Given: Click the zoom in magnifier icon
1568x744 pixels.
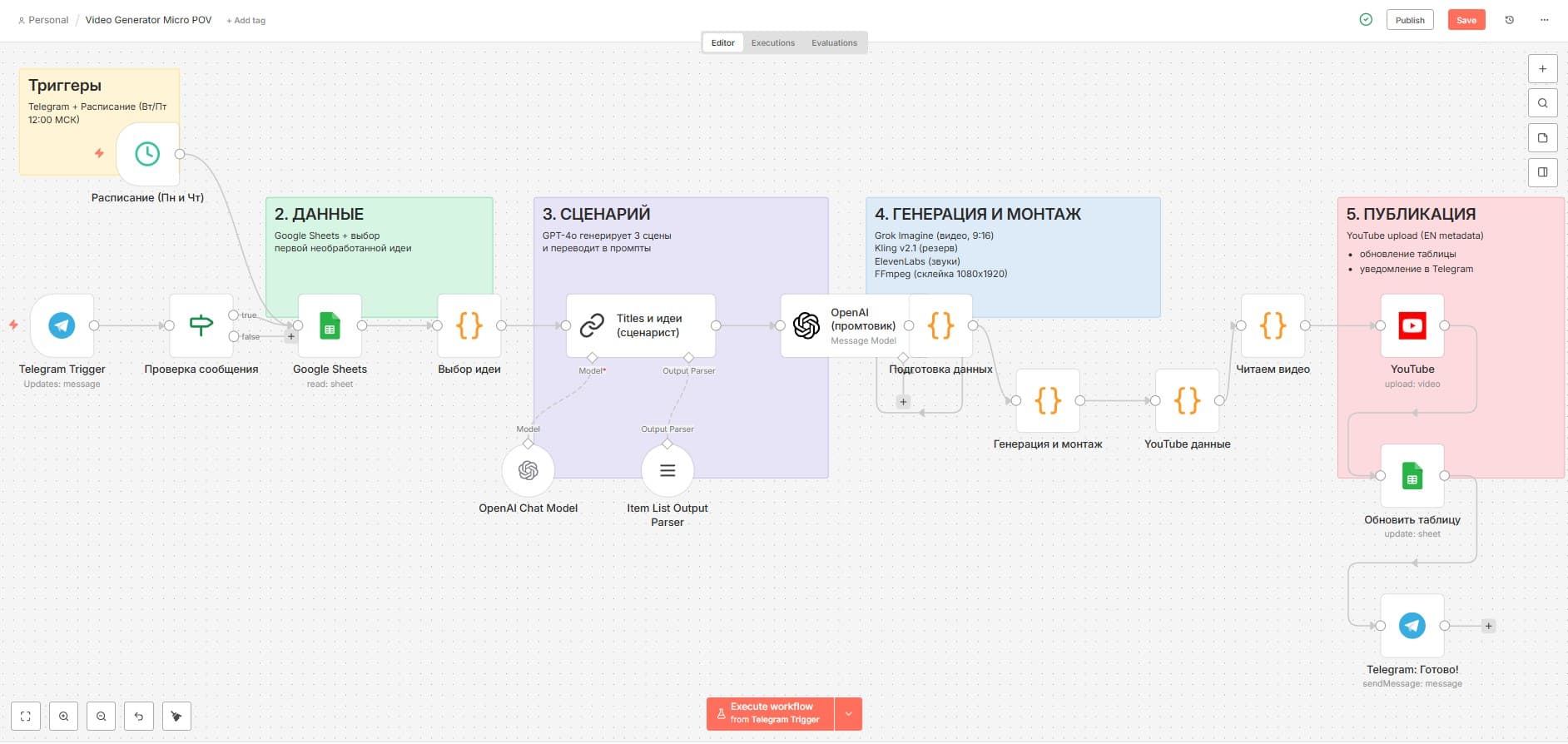Looking at the screenshot, I should pos(64,717).
